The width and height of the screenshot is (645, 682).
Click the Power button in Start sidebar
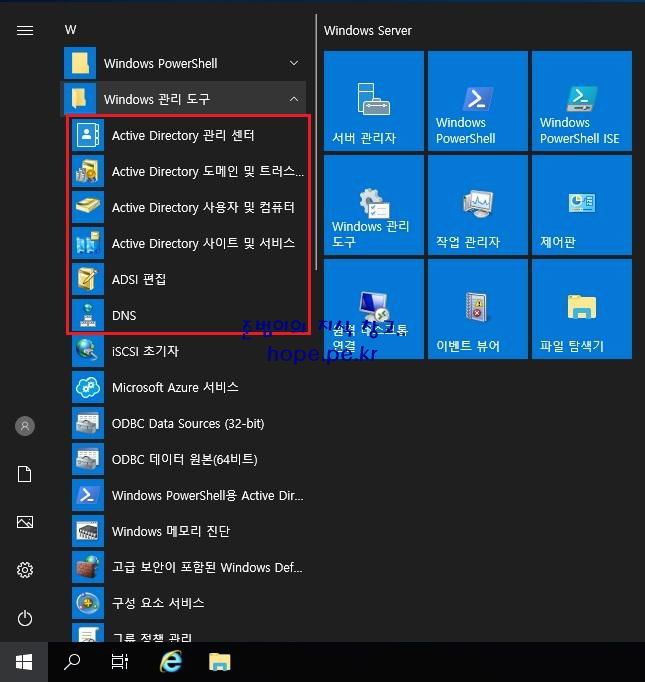tap(25, 618)
